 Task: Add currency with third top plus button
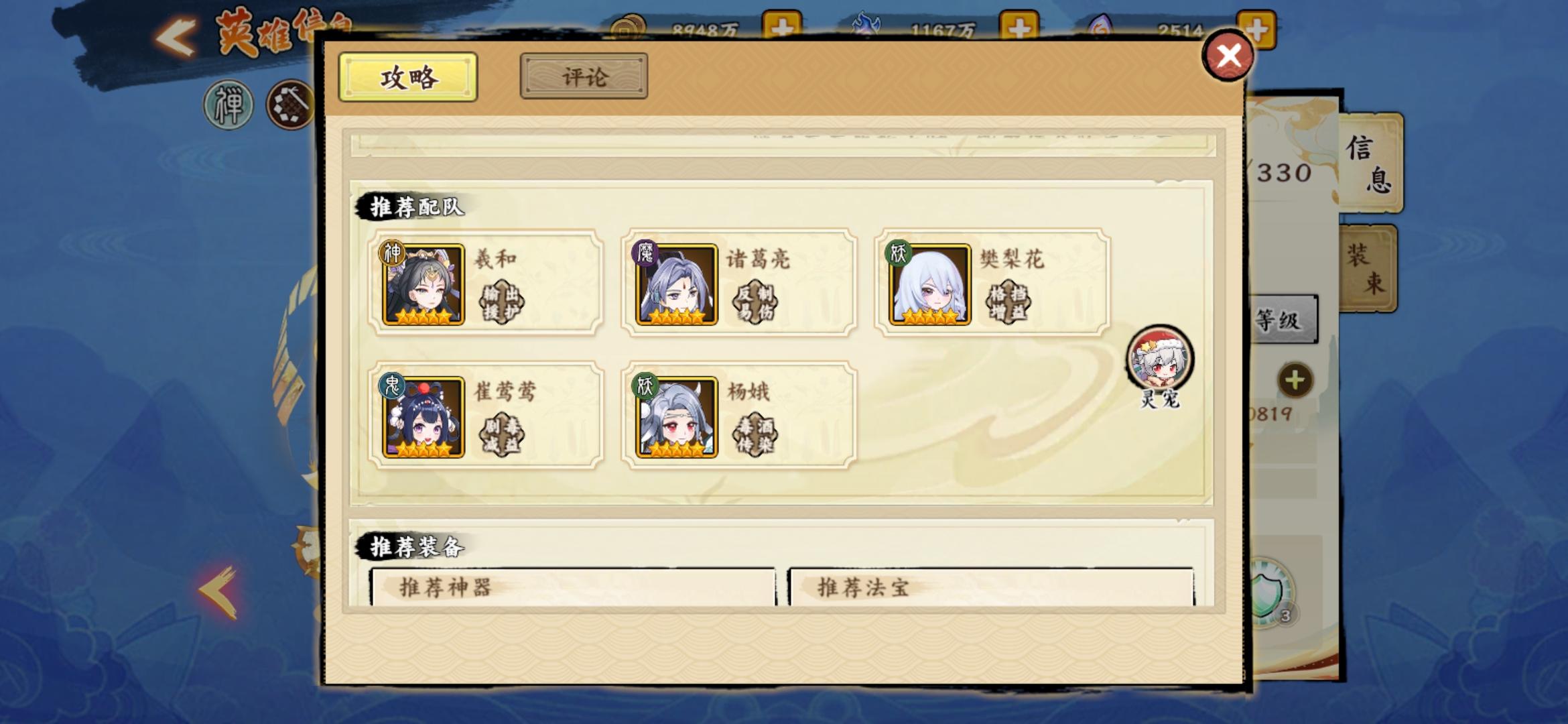coord(1256,29)
